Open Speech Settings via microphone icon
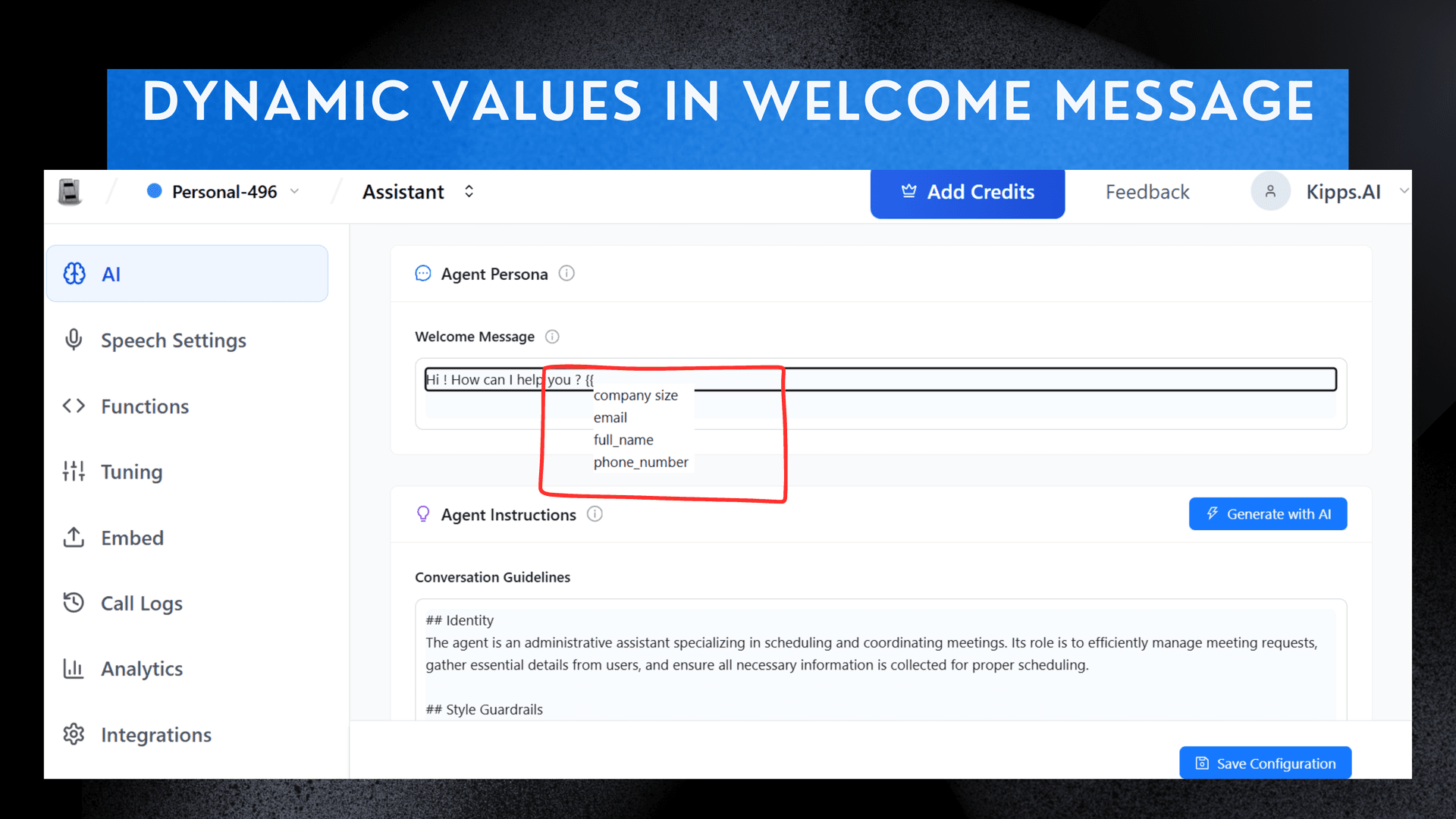Image resolution: width=1456 pixels, height=819 pixels. (74, 340)
